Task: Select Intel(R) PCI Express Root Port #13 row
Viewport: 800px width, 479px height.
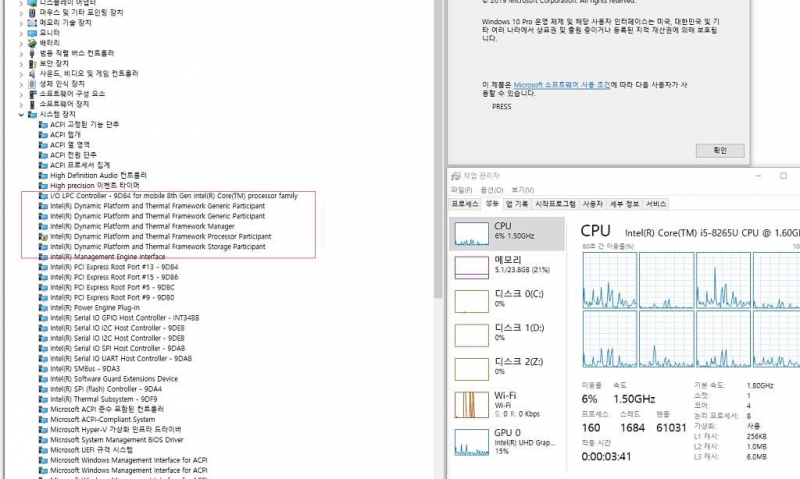Action: [114, 267]
